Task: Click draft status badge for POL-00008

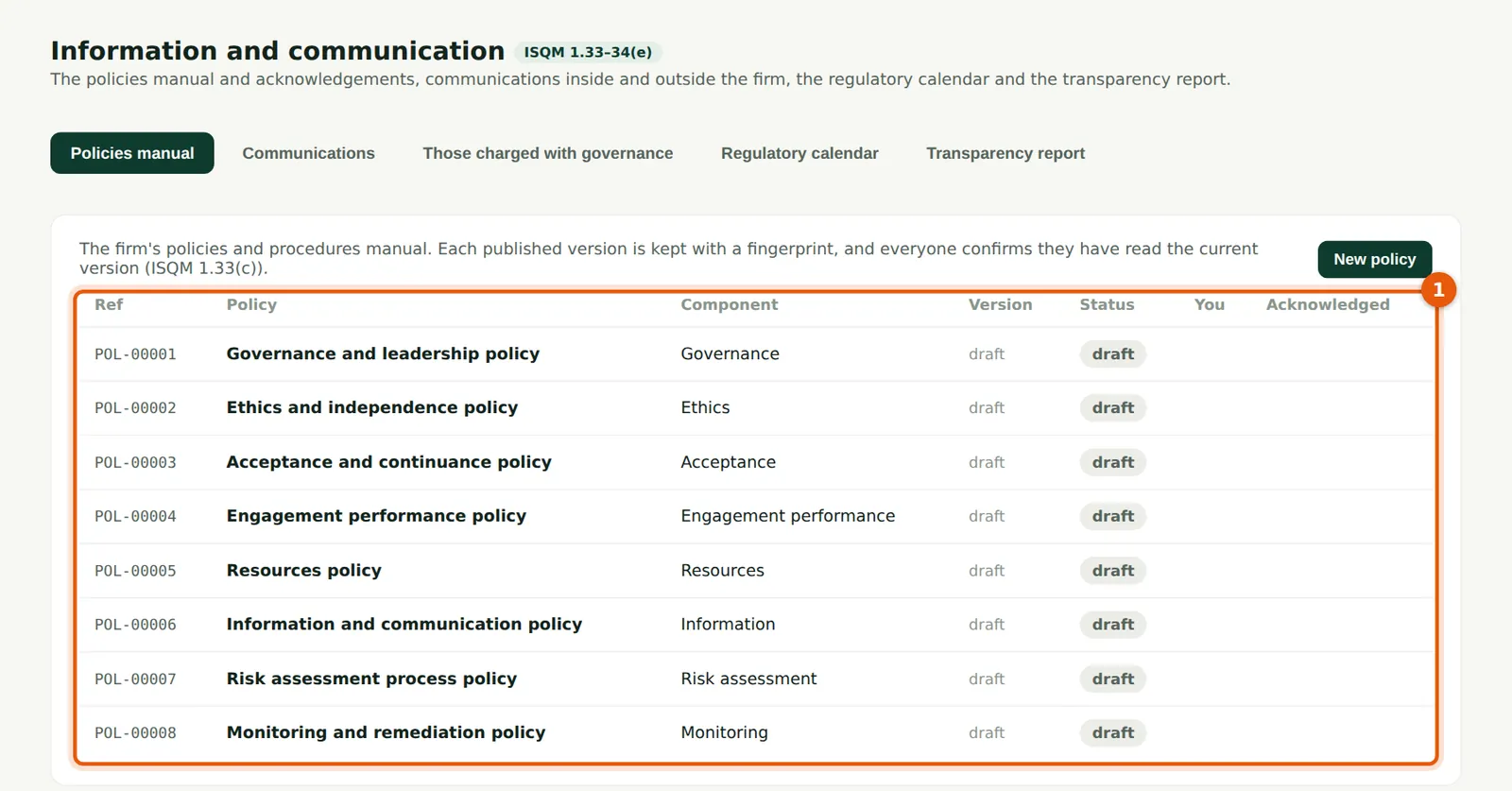Action: tap(1112, 733)
